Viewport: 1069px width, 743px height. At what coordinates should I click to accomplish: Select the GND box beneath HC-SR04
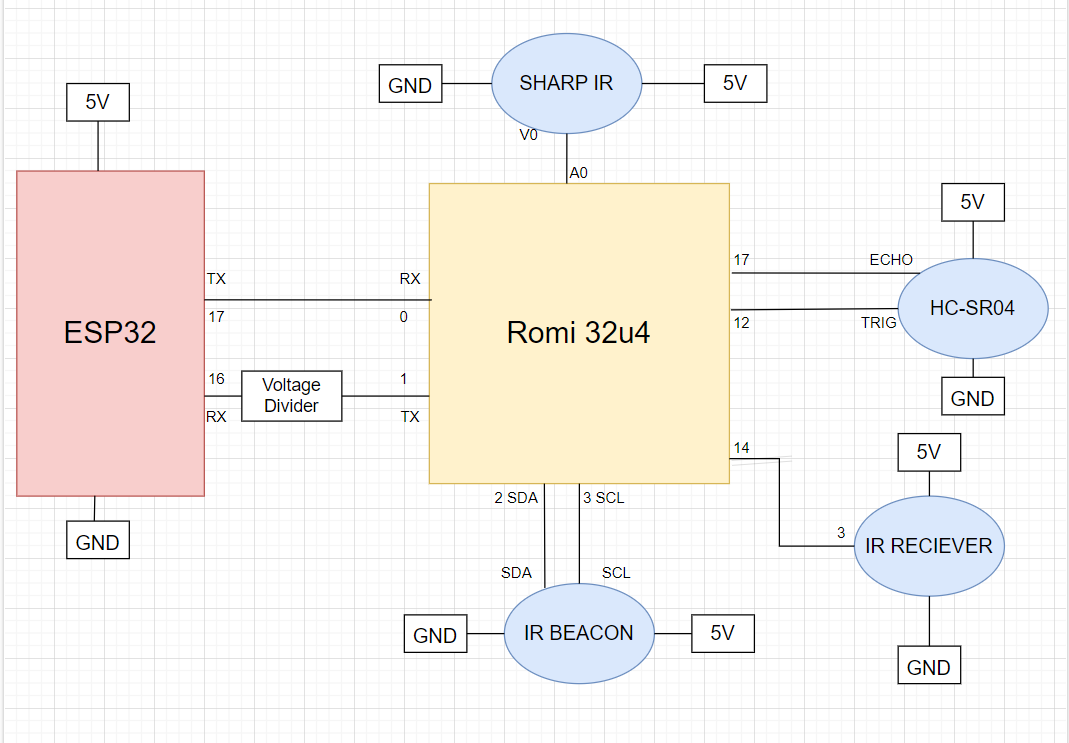[x=972, y=398]
